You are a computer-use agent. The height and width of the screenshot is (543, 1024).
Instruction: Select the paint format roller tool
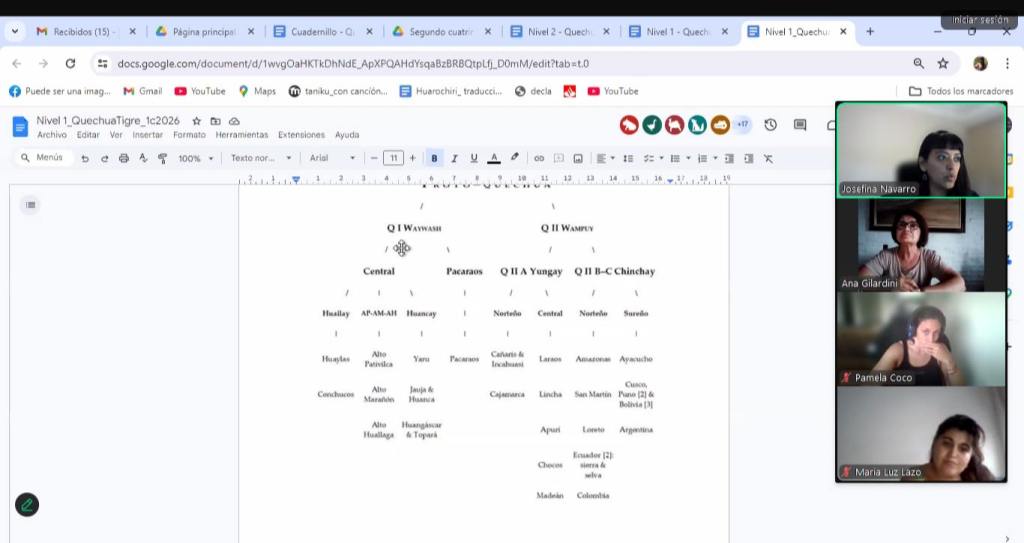(x=162, y=158)
